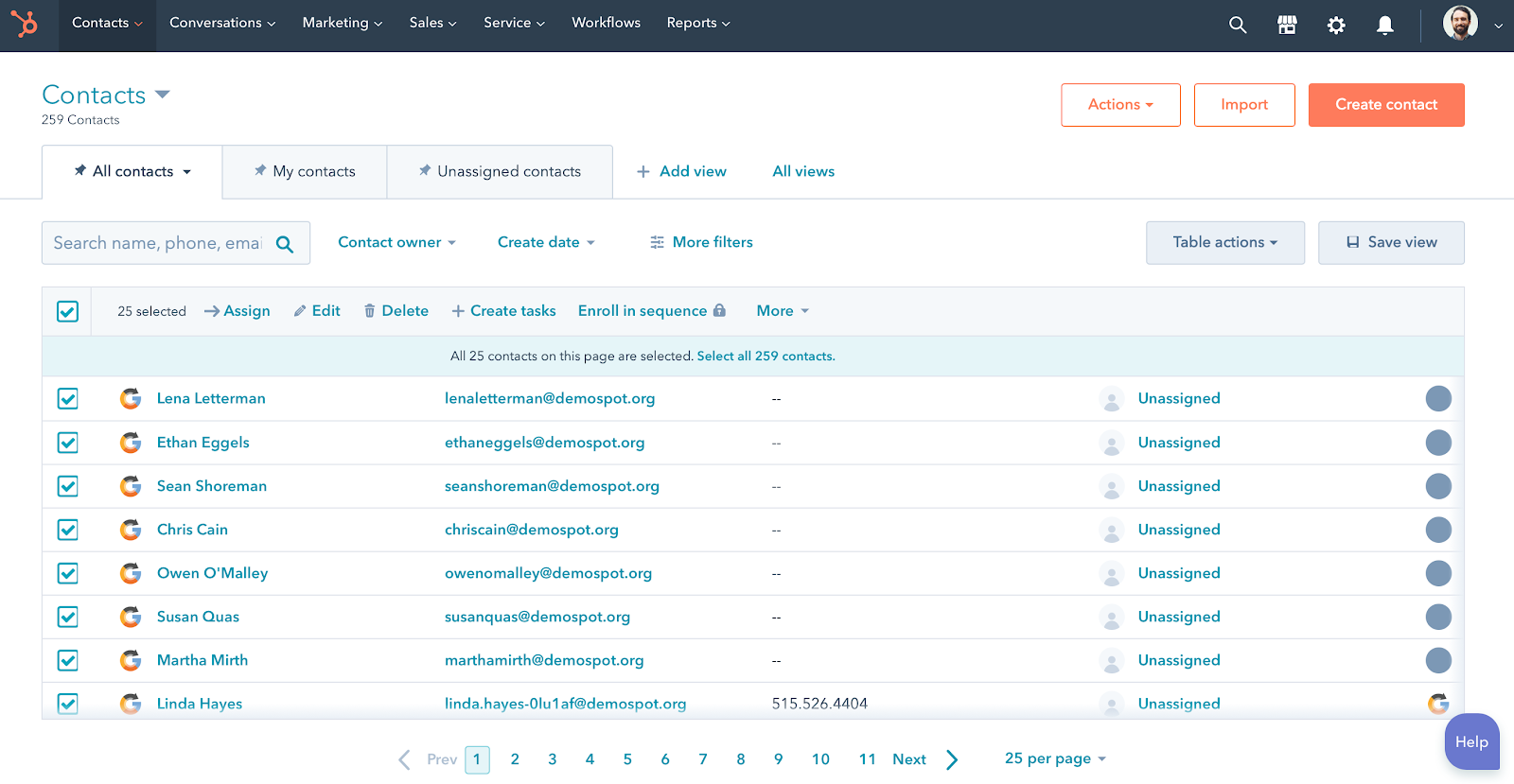Change the 25 per page setting

point(1055,758)
